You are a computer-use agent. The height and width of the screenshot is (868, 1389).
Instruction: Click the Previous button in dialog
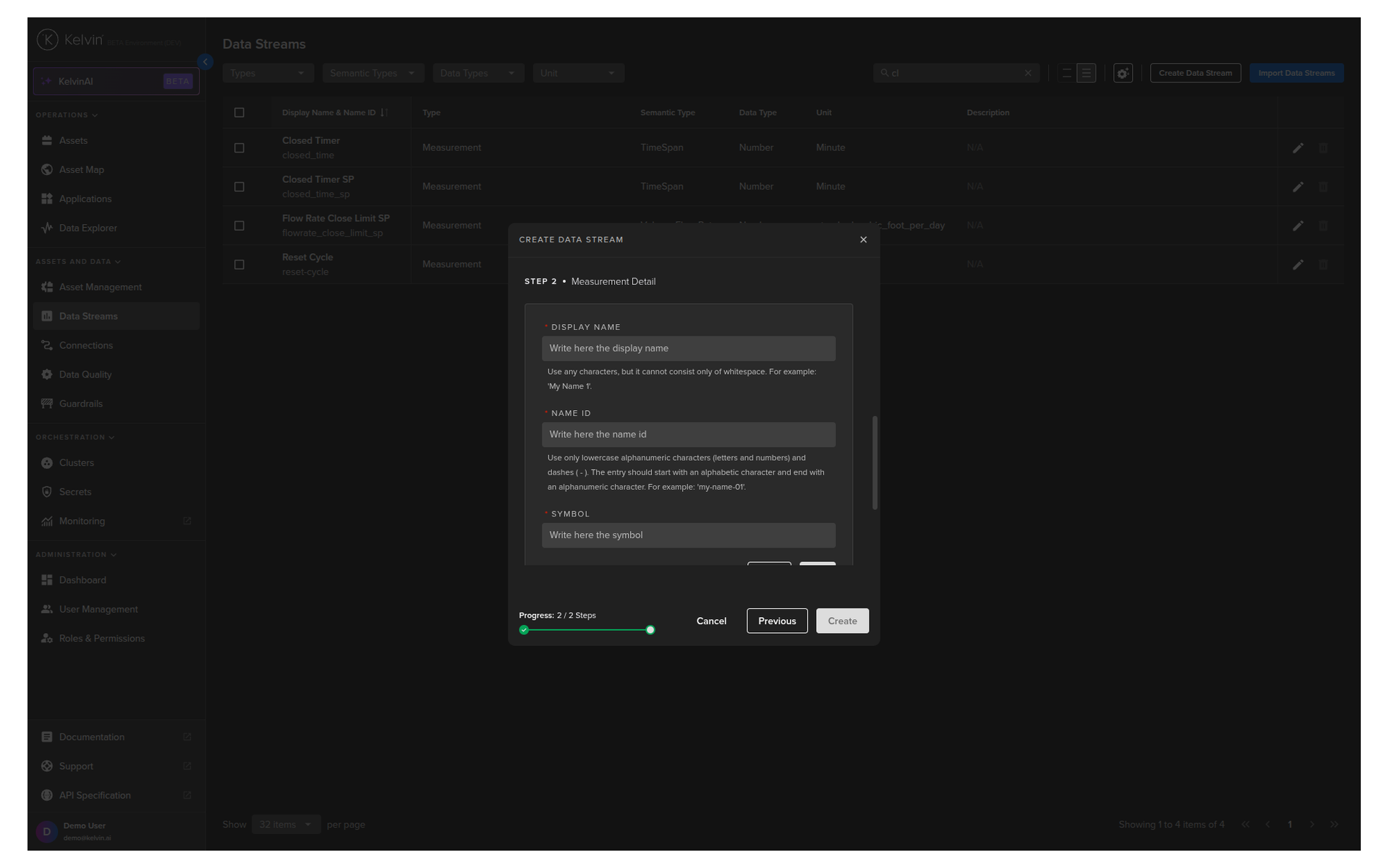776,621
